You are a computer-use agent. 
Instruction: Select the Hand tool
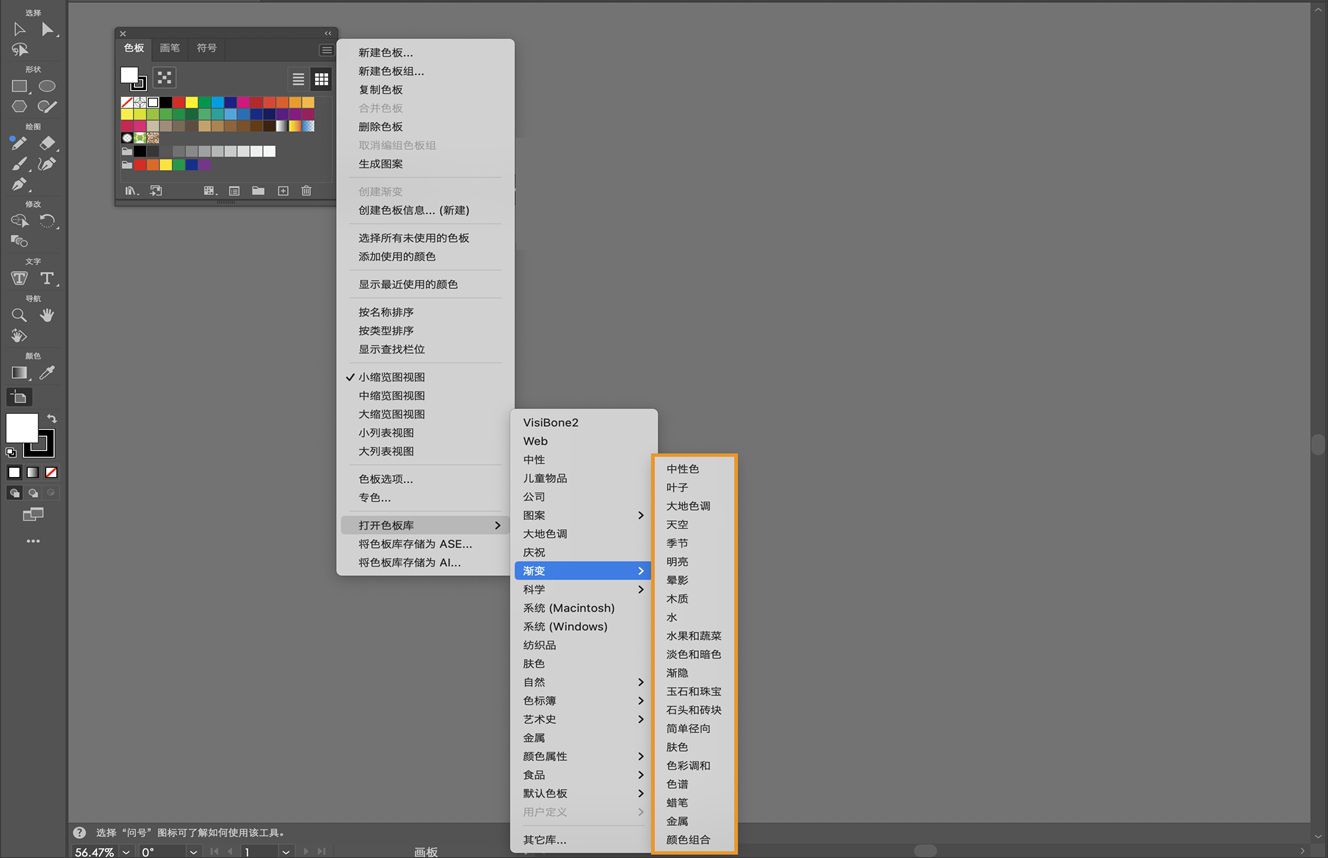pyautogui.click(x=47, y=315)
